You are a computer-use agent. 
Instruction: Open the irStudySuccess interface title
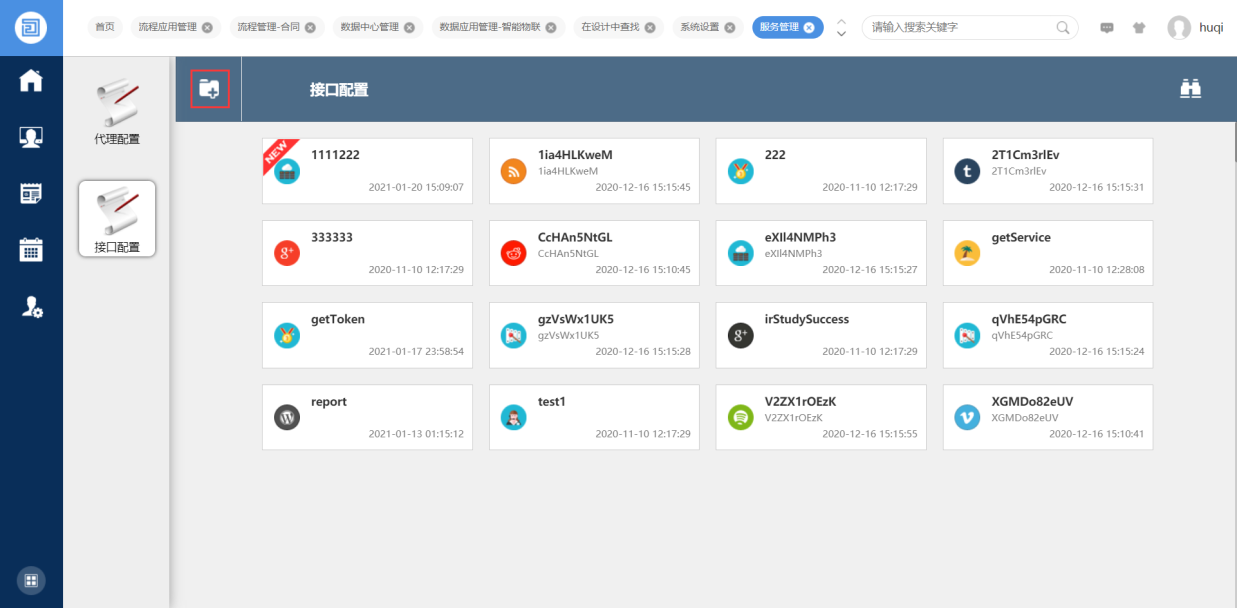(807, 320)
